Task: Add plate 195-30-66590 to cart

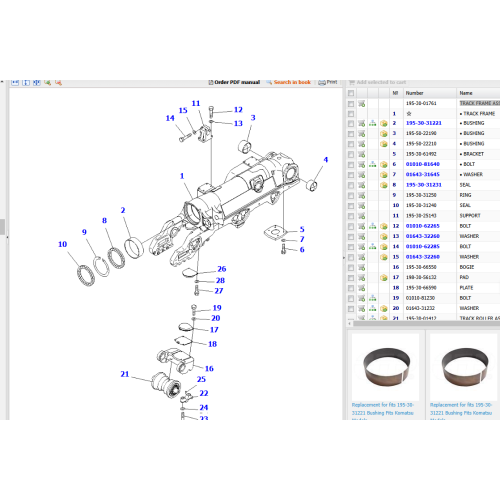Action: (x=362, y=288)
